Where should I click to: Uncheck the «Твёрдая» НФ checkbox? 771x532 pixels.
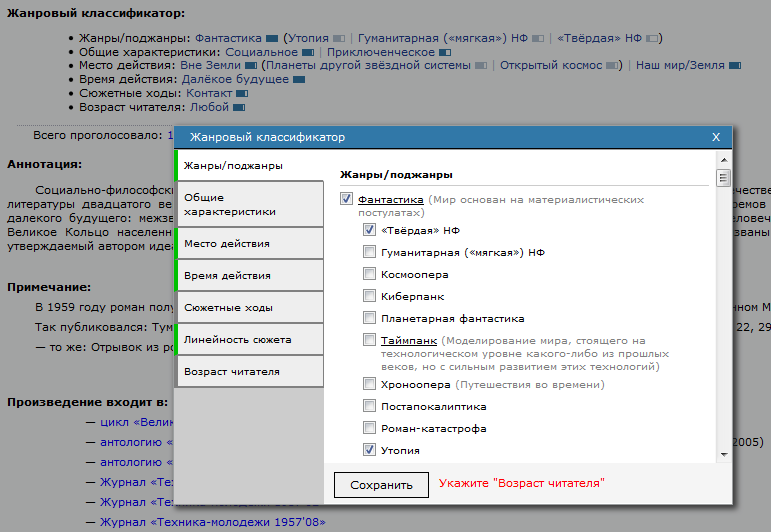369,230
